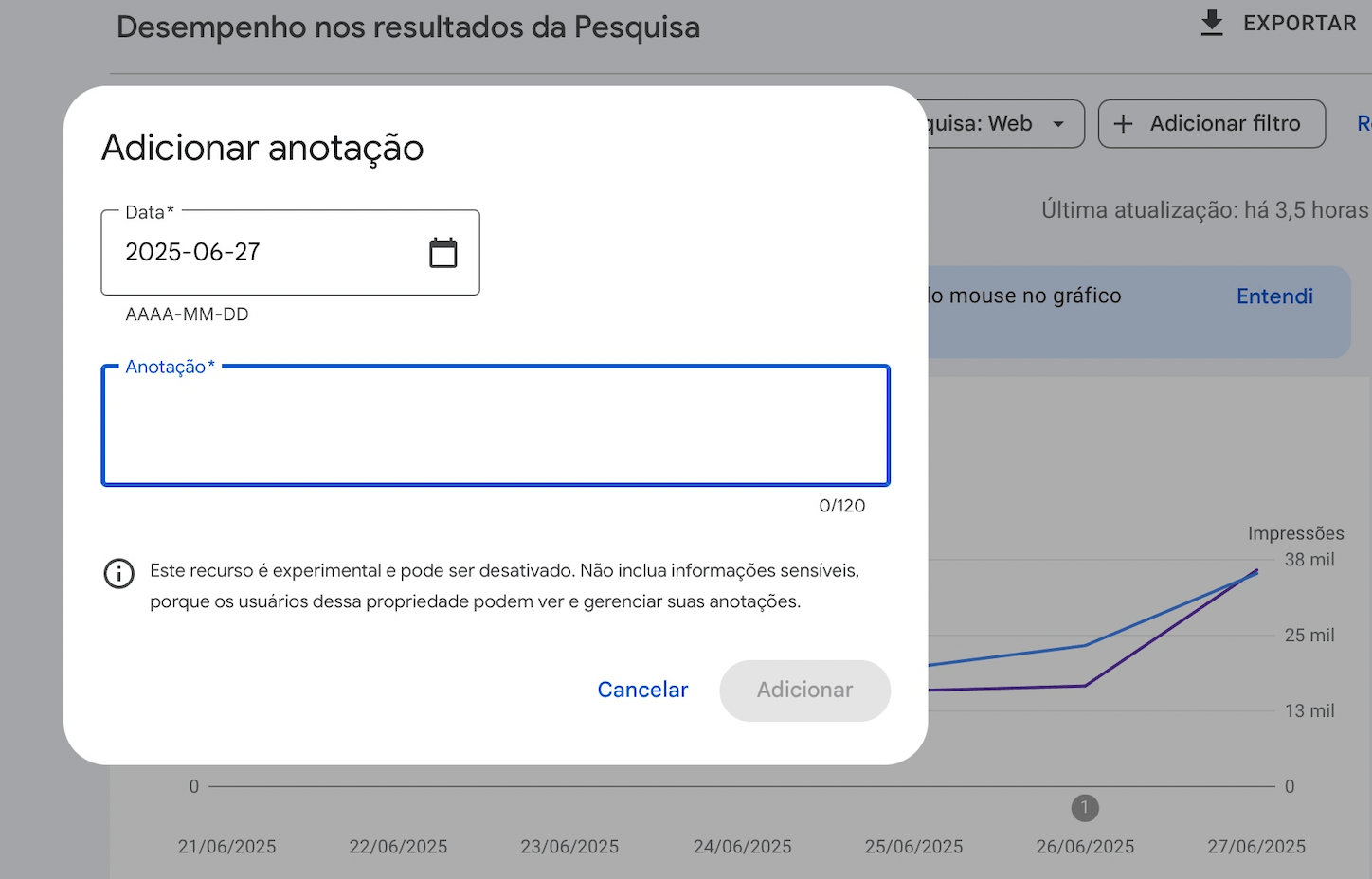Screen dimensions: 1372x879
Task: Focus the Anotação text area
Action: click(495, 426)
